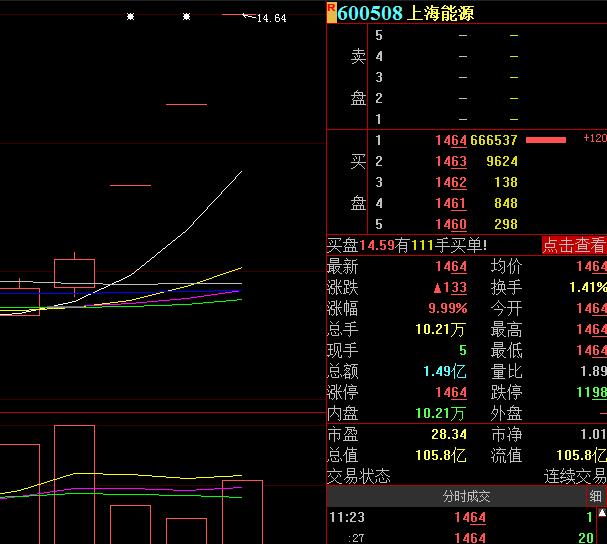Image resolution: width=607 pixels, height=544 pixels.
Task: Select buy level 2 price 1463
Action: coord(450,162)
